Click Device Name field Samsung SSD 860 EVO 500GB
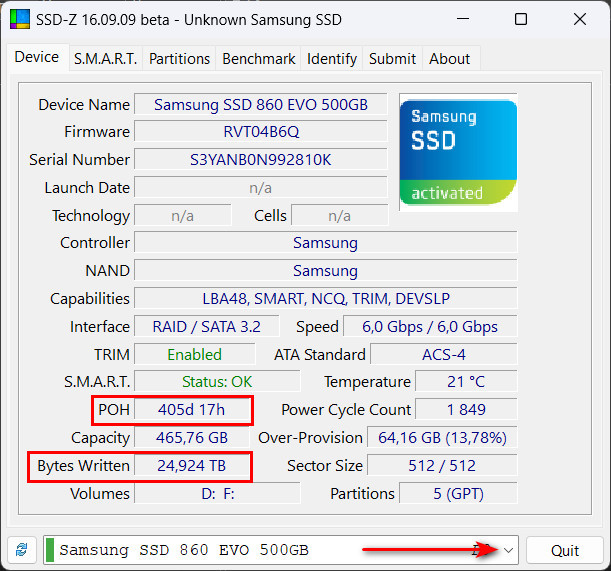611x571 pixels. click(x=261, y=104)
